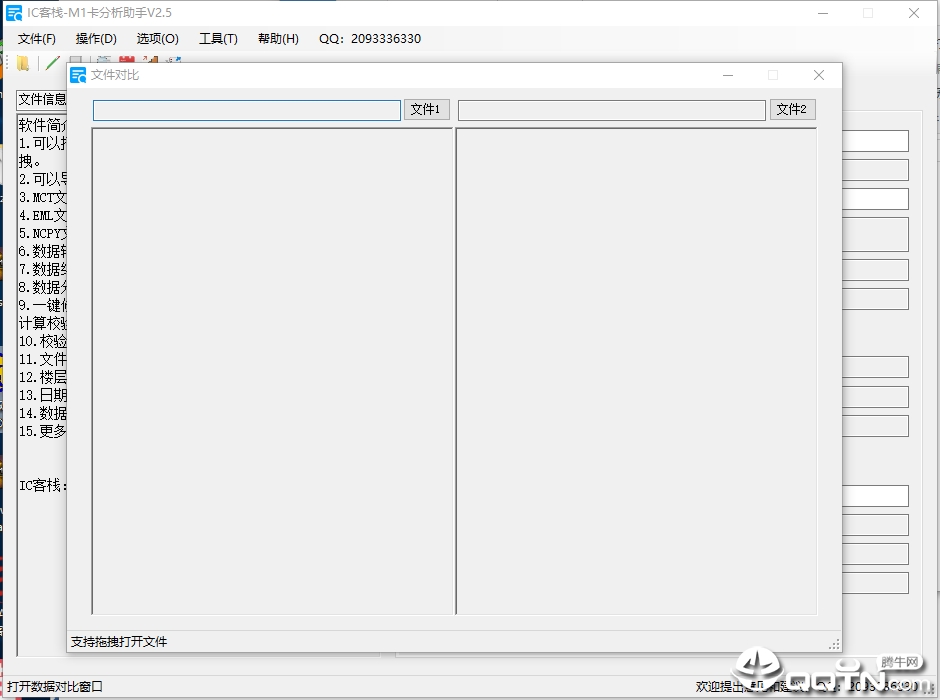Click the '12.楼层' line in main window

click(43, 377)
